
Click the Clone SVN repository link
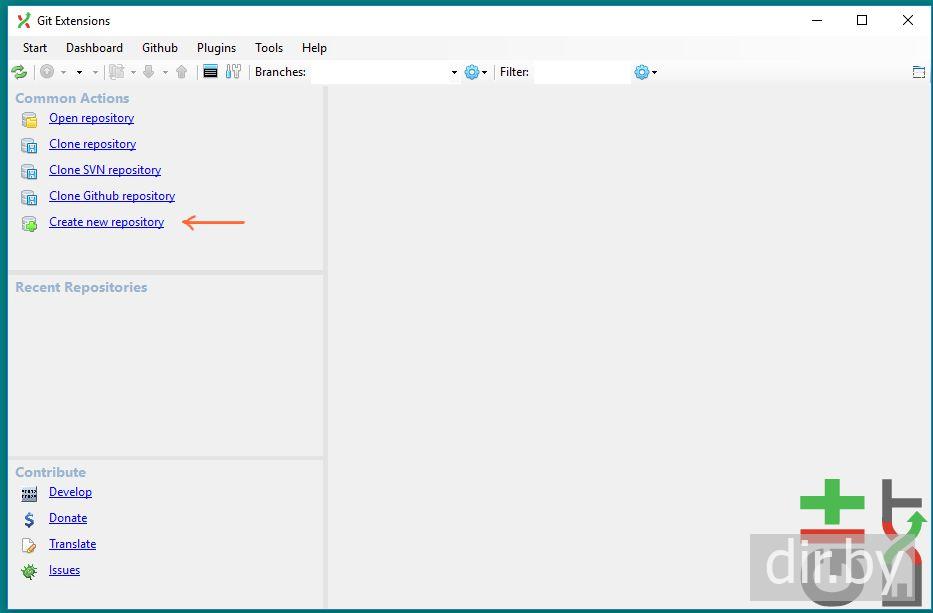(105, 170)
